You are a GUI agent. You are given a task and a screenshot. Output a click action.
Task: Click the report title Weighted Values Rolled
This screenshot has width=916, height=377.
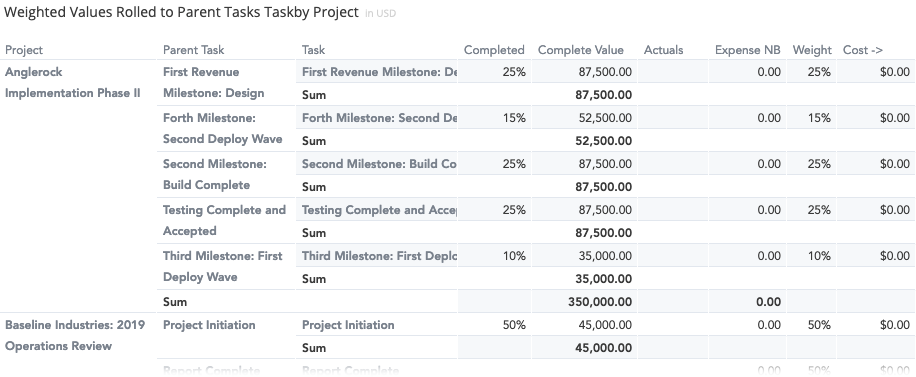coord(181,12)
